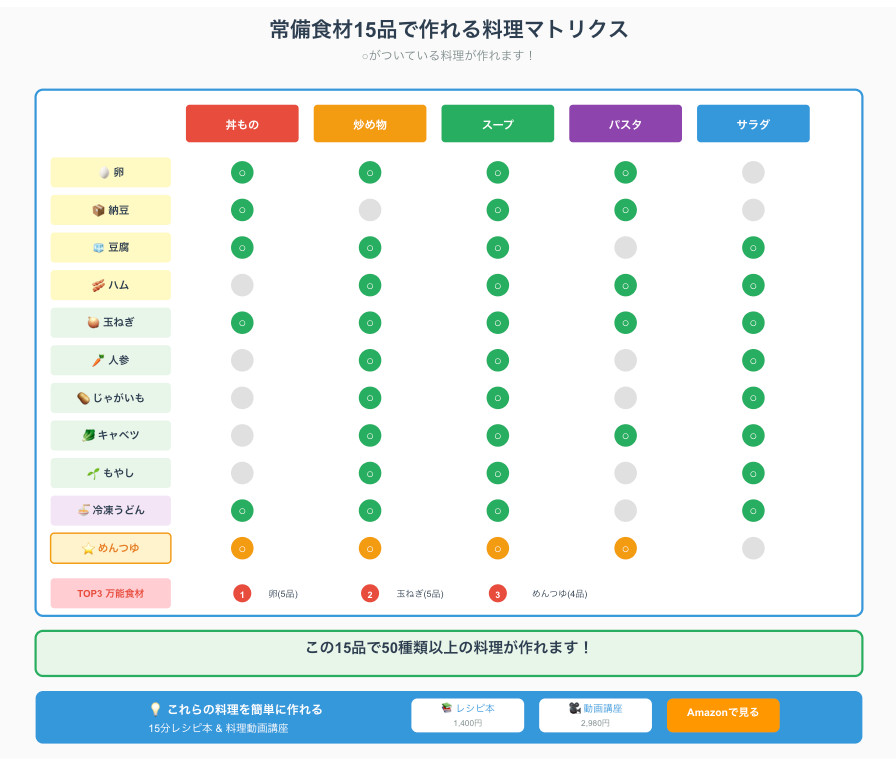Toggle the grey circle for めんつゆ under サラダ

tap(753, 548)
